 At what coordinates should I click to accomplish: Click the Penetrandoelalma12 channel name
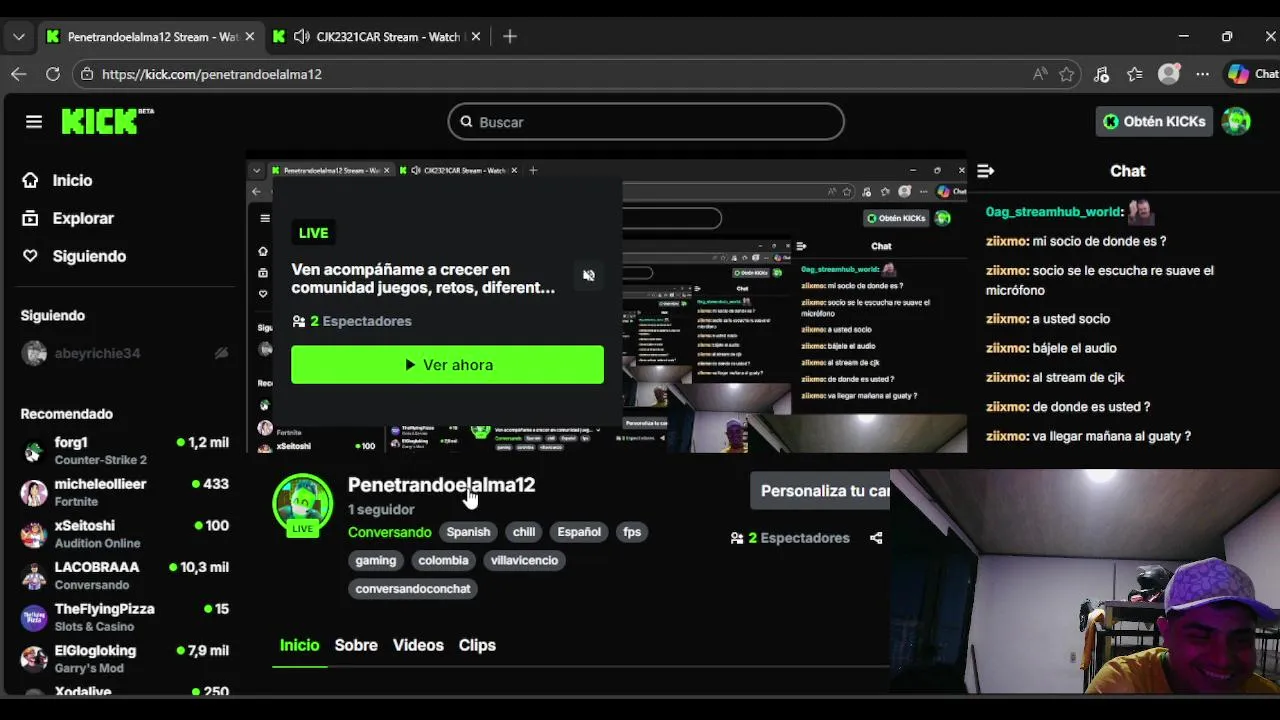coord(441,485)
